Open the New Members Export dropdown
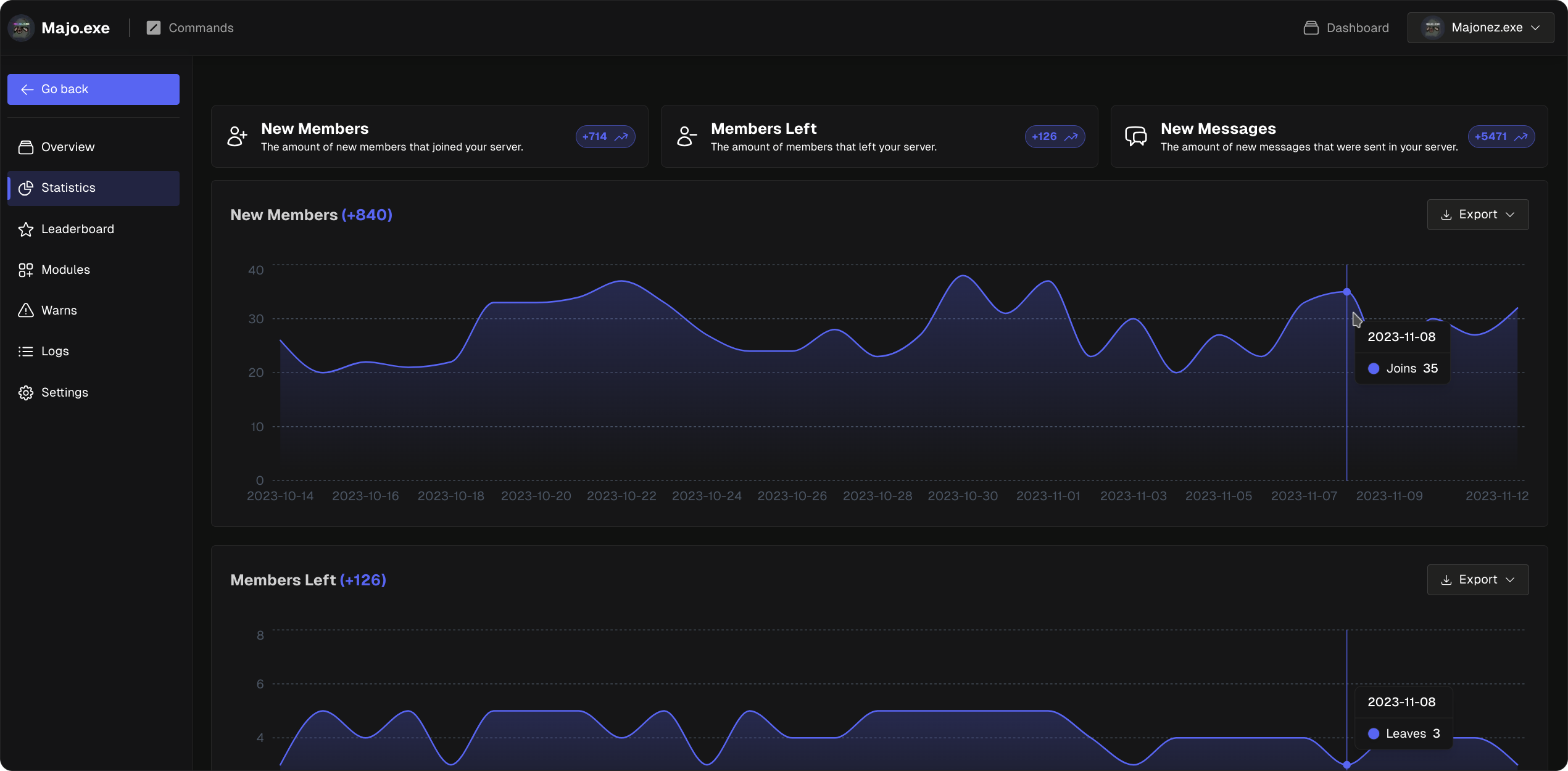Viewport: 1568px width, 771px height. [1478, 214]
